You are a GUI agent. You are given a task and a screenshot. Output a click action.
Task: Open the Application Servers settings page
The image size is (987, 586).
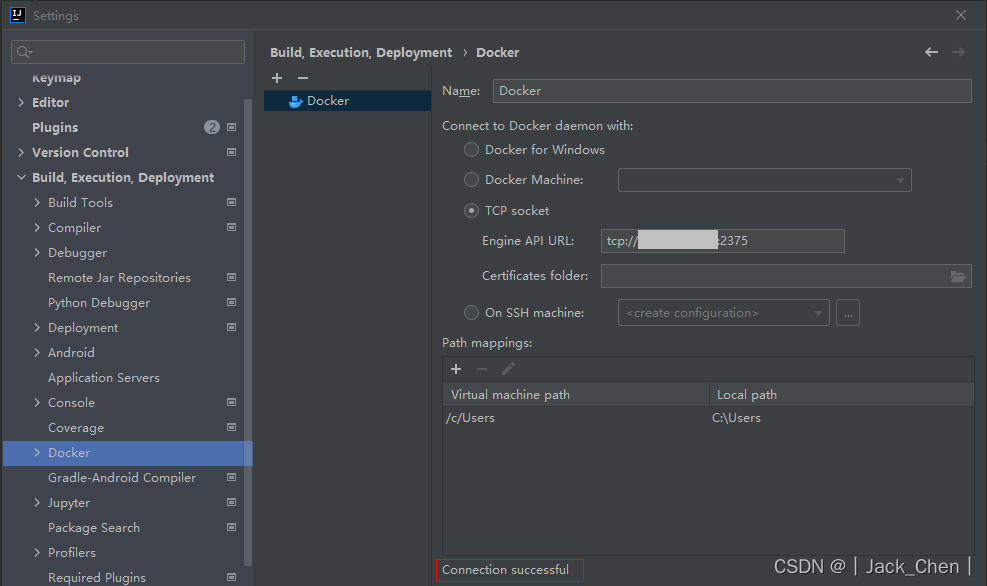[104, 378]
